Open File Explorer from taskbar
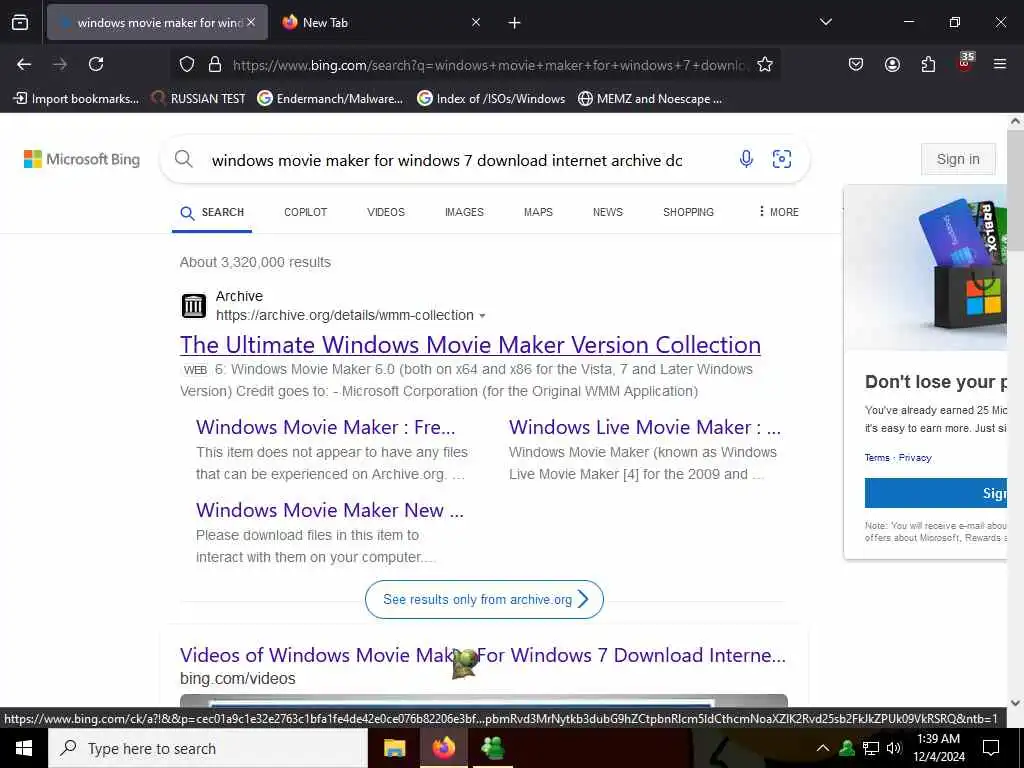The image size is (1024, 768). (x=394, y=748)
